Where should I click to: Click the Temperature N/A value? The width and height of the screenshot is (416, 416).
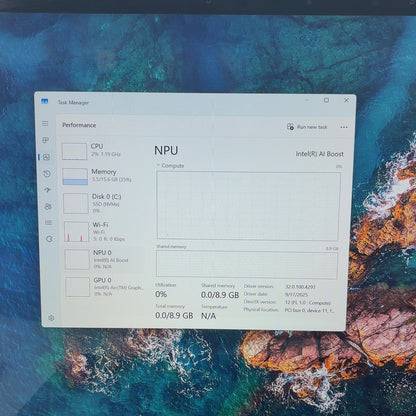click(x=209, y=316)
